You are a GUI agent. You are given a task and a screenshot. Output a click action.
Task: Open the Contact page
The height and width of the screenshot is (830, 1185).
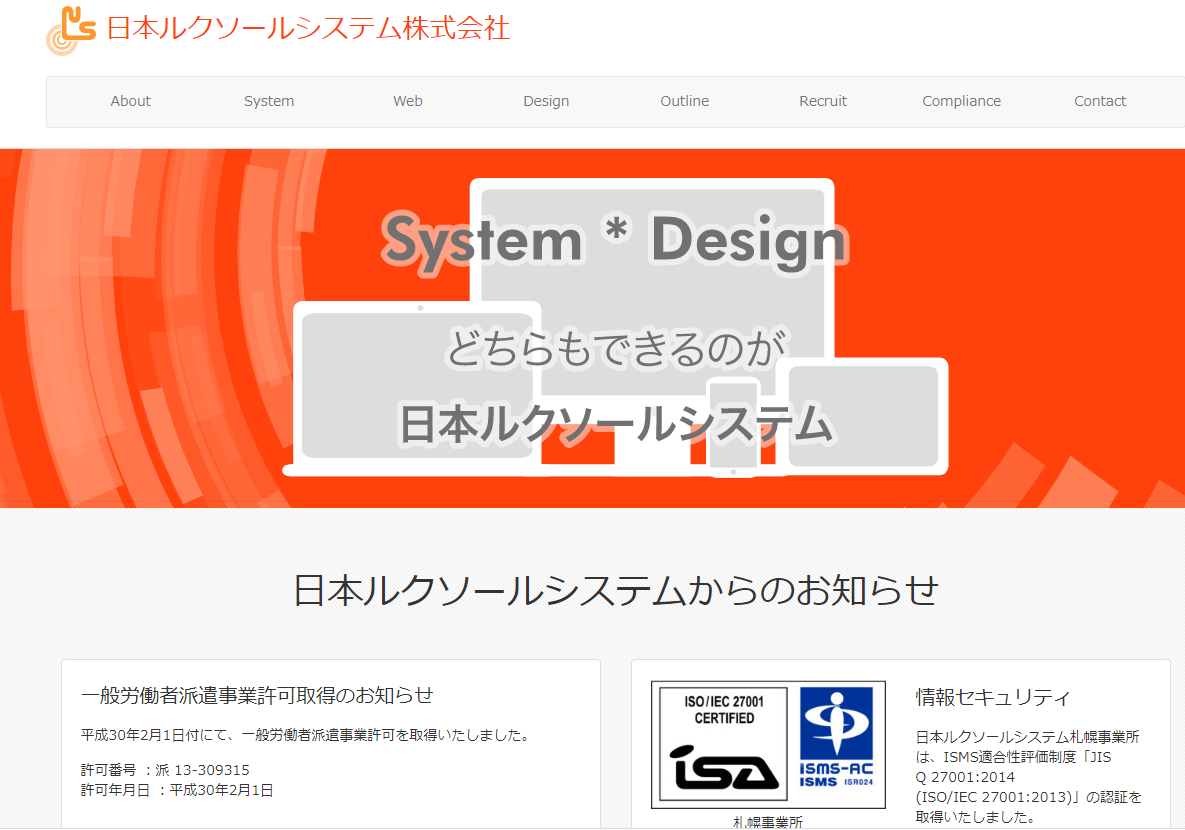1100,101
